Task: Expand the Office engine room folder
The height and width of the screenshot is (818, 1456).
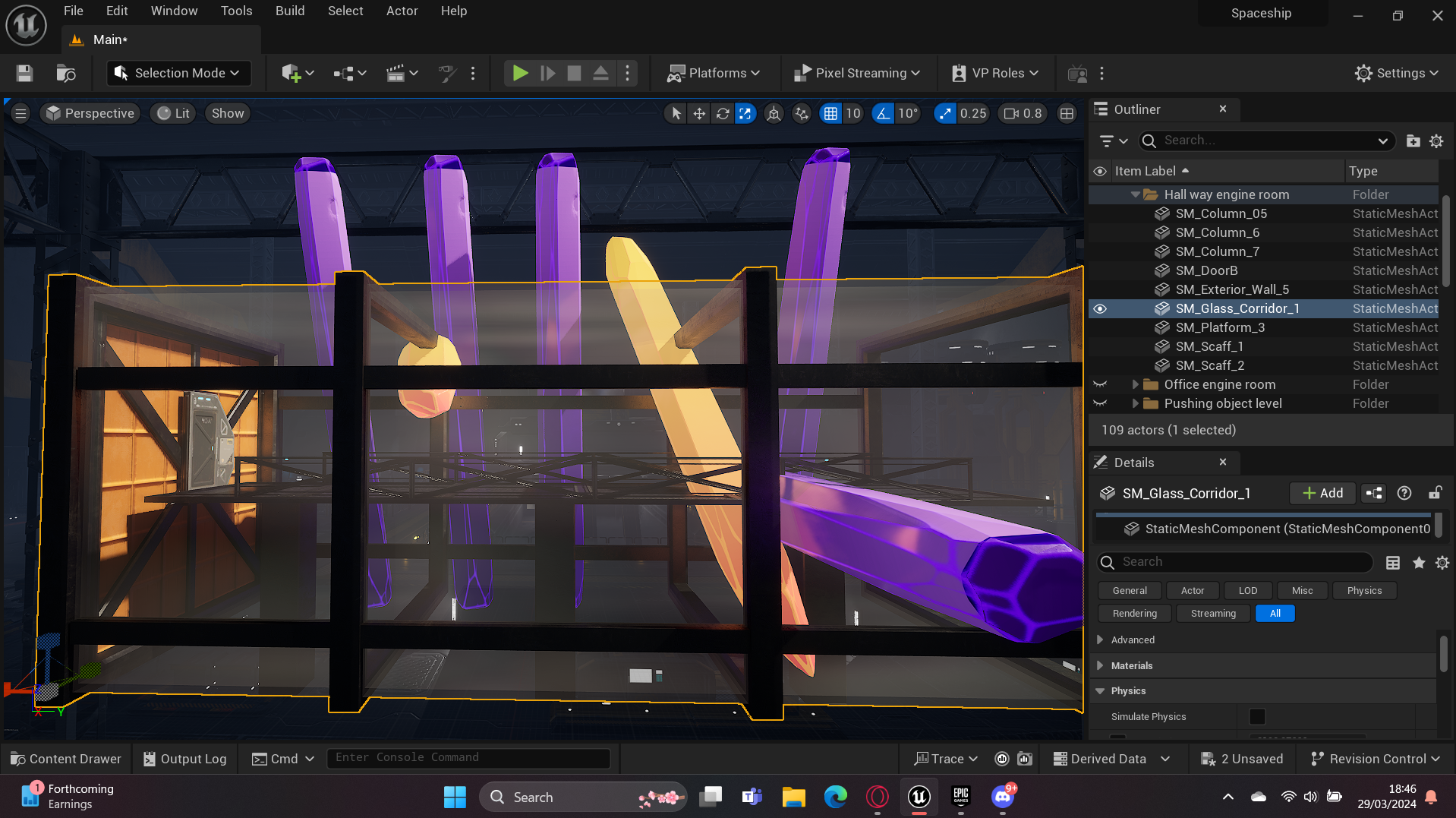Action: click(1136, 384)
